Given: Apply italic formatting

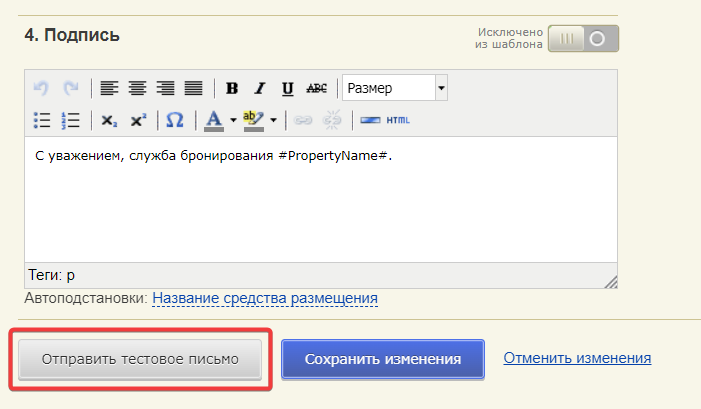Looking at the screenshot, I should [260, 88].
